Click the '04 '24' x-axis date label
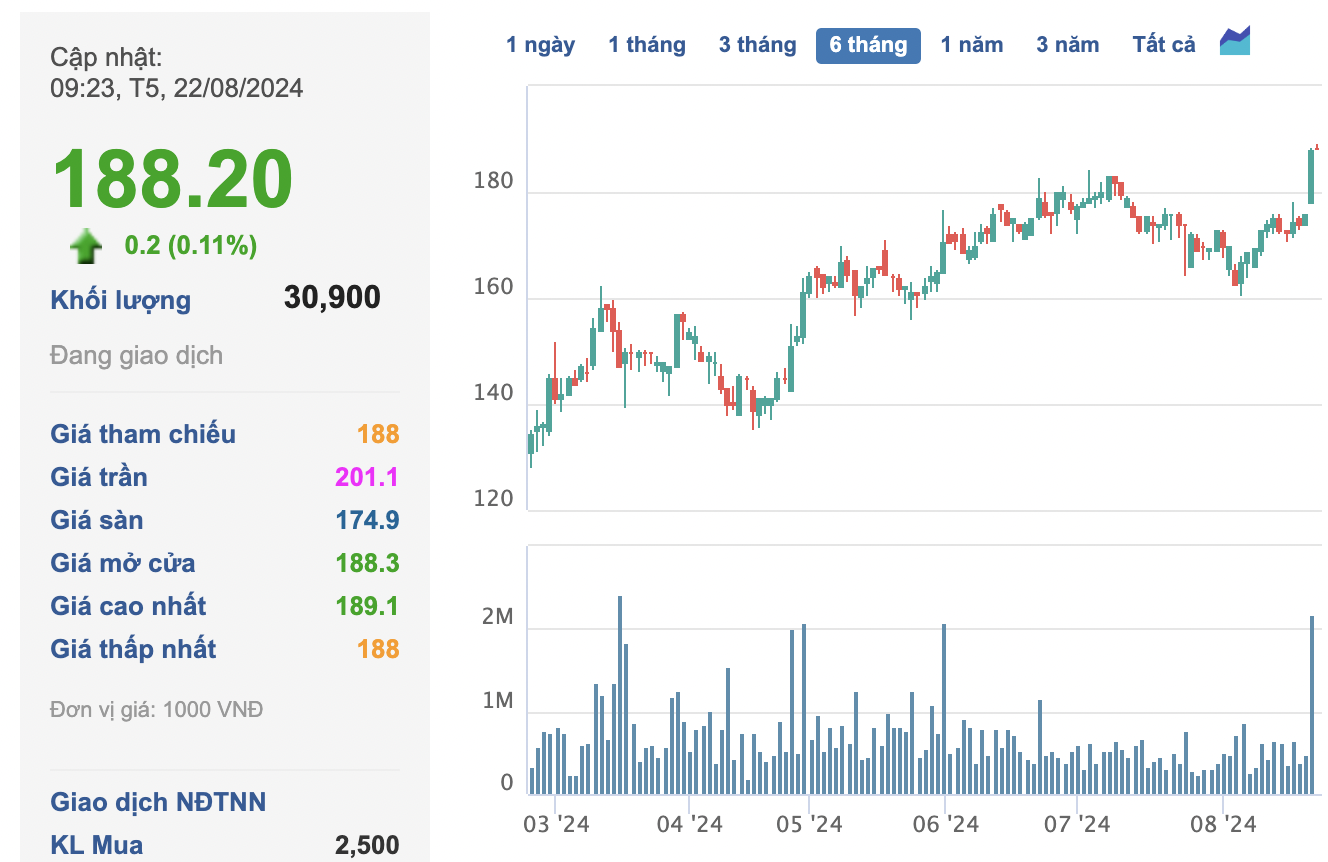Image resolution: width=1328 pixels, height=862 pixels. pyautogui.click(x=690, y=825)
